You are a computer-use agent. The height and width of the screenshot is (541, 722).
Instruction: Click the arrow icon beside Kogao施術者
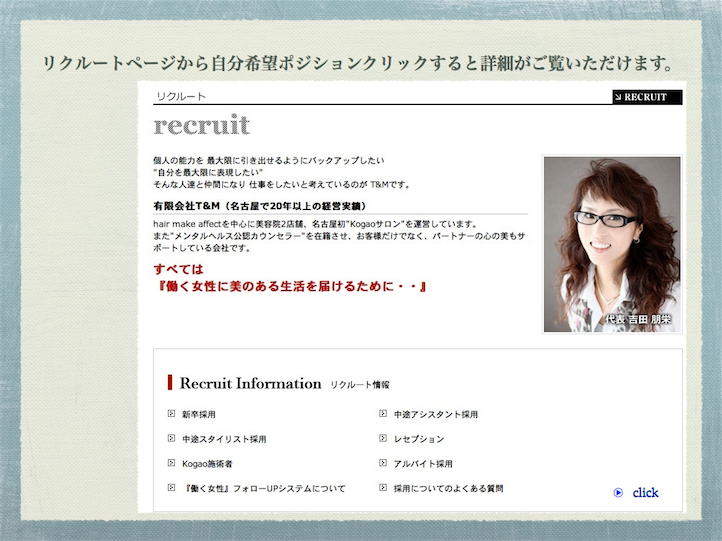click(x=171, y=464)
